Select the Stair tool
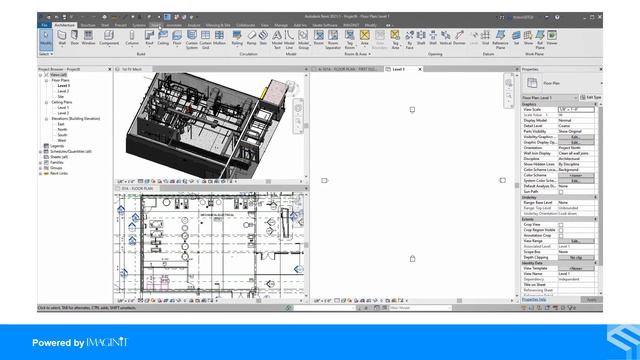The width and height of the screenshot is (640, 360). [x=263, y=38]
